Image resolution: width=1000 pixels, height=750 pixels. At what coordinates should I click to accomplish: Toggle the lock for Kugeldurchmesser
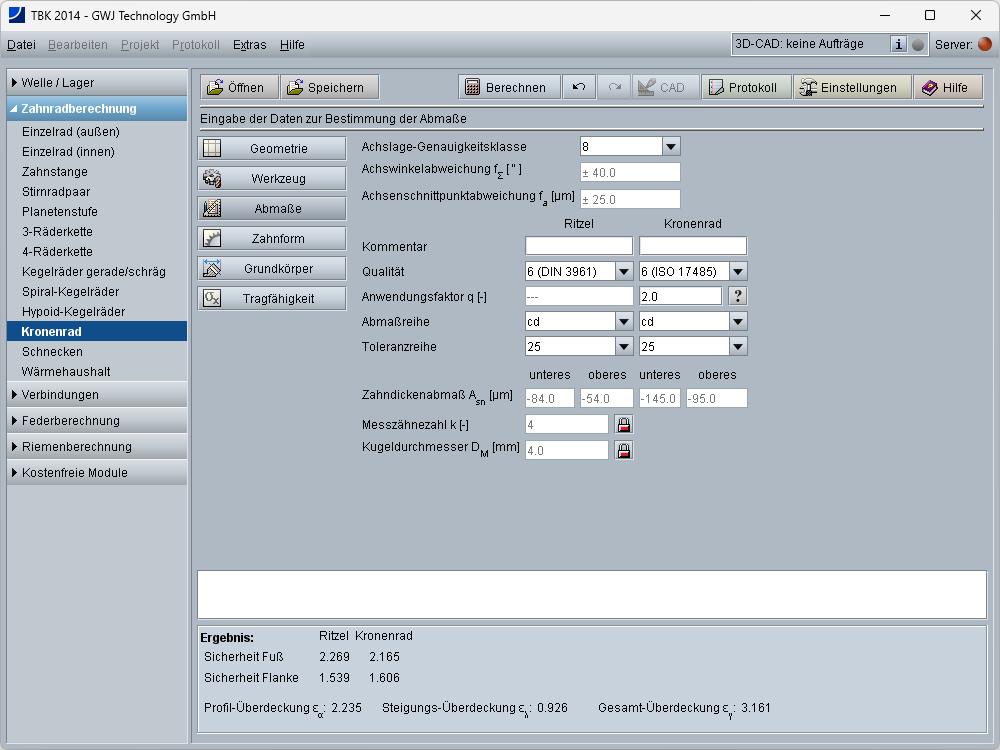pyautogui.click(x=624, y=450)
